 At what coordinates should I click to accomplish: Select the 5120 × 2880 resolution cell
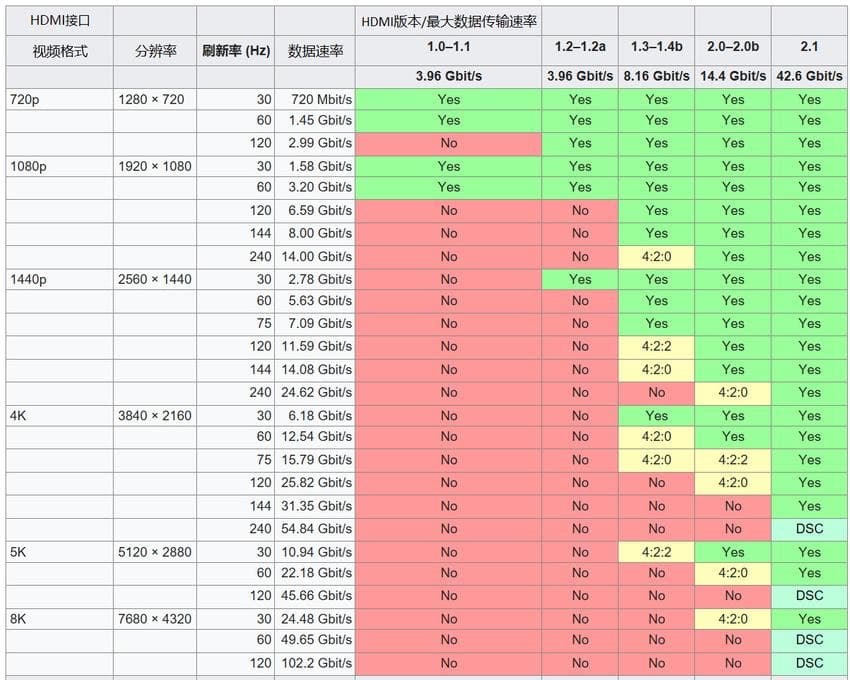point(155,552)
